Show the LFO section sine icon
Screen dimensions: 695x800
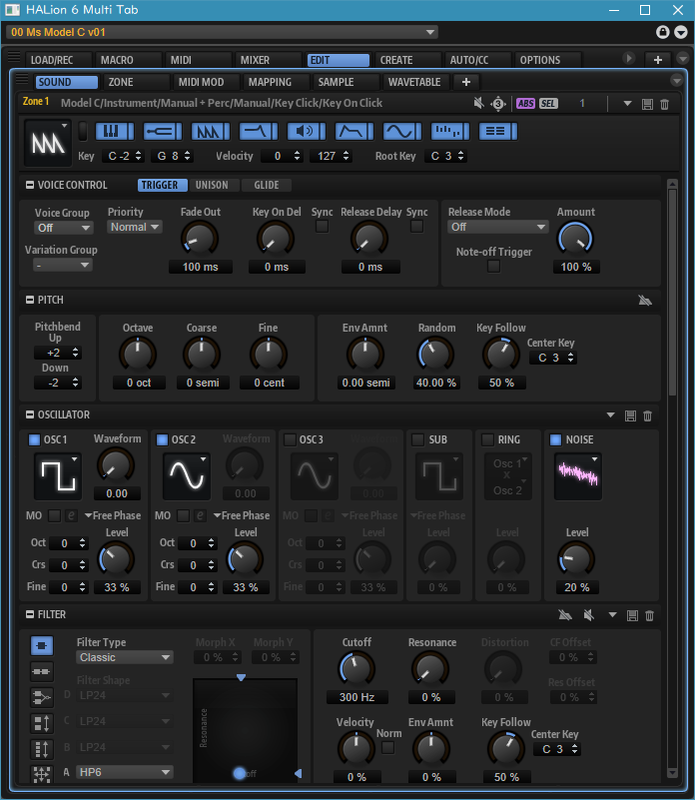[x=402, y=132]
